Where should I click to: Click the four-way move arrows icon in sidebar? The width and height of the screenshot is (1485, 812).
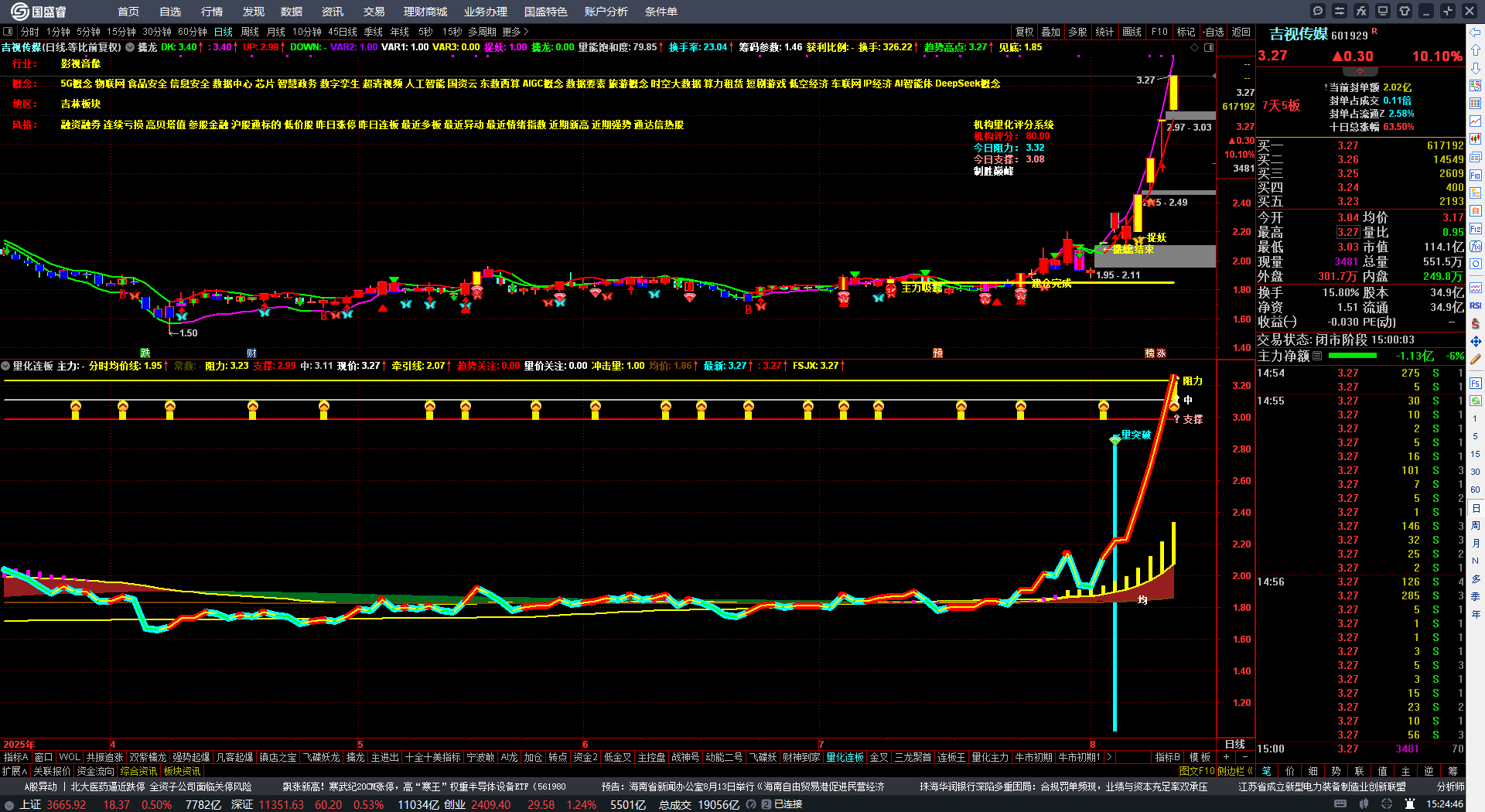(x=1476, y=341)
